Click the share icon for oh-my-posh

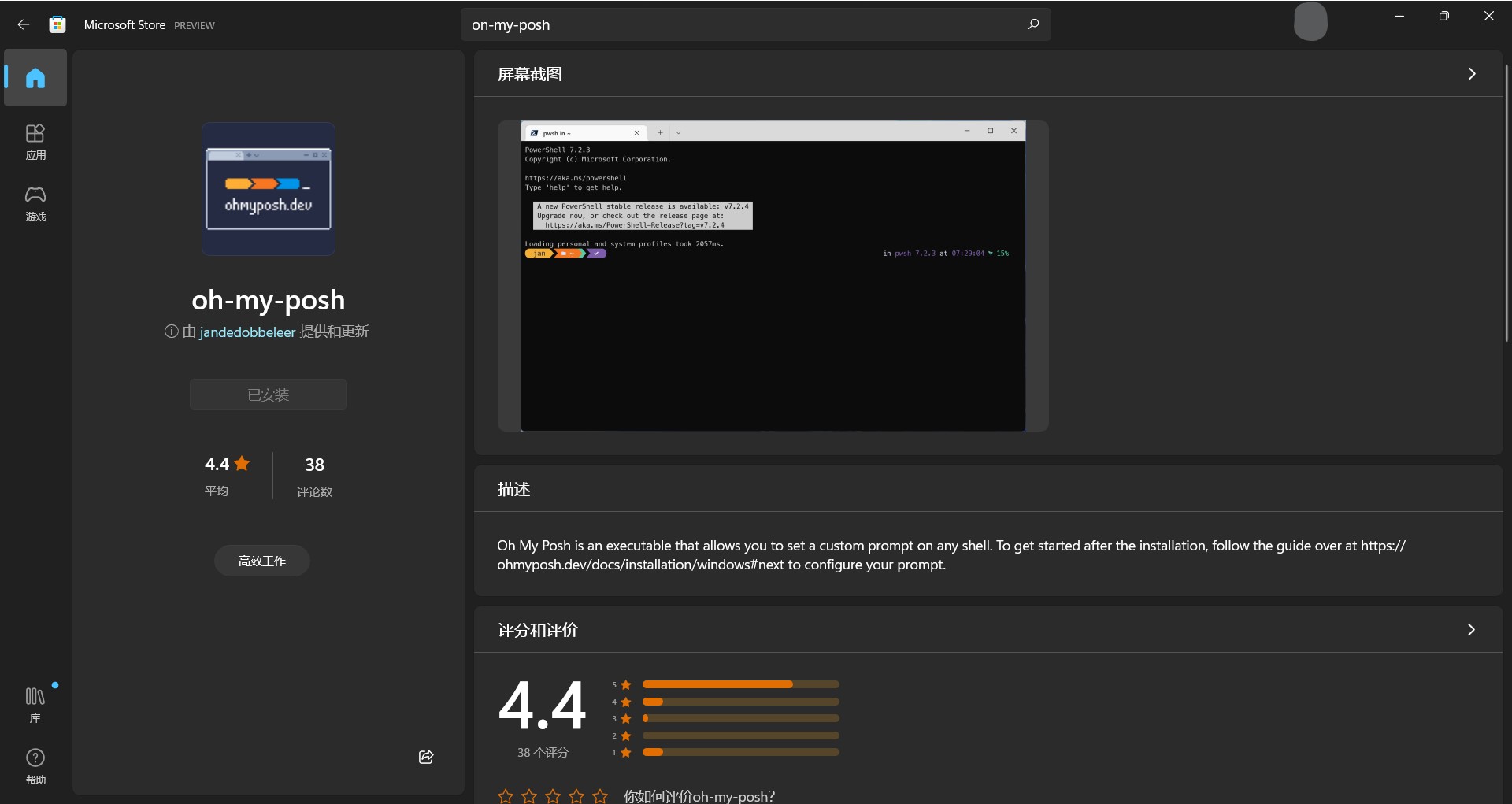(x=426, y=757)
